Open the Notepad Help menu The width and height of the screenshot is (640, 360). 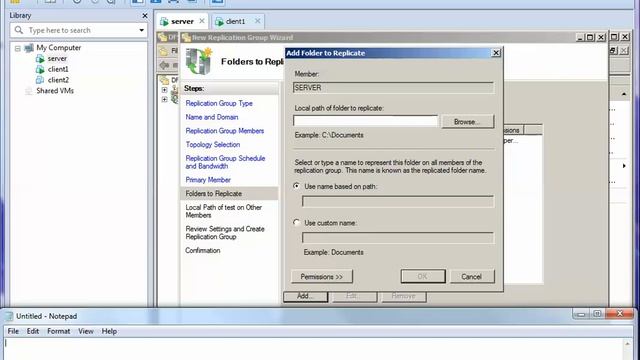109,331
